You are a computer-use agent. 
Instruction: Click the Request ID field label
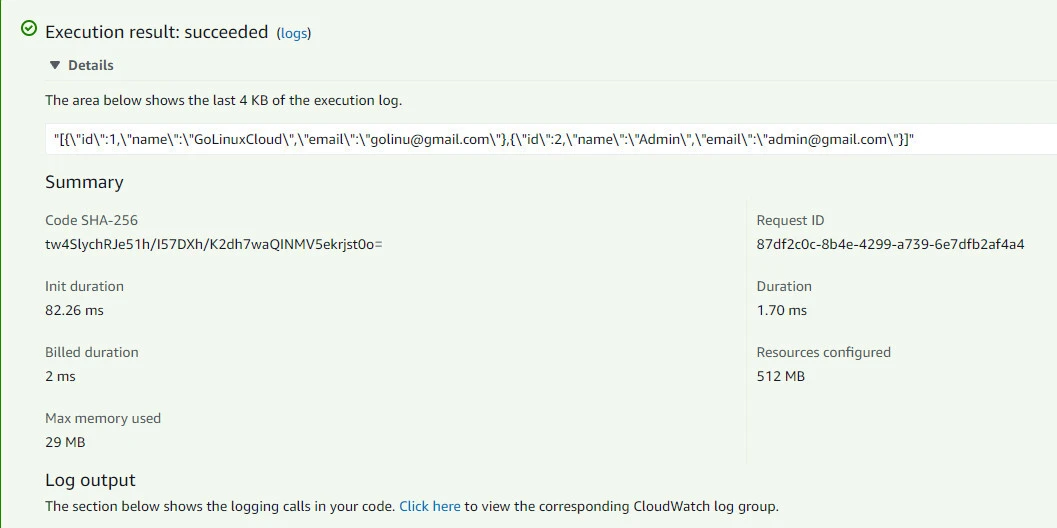click(x=790, y=220)
